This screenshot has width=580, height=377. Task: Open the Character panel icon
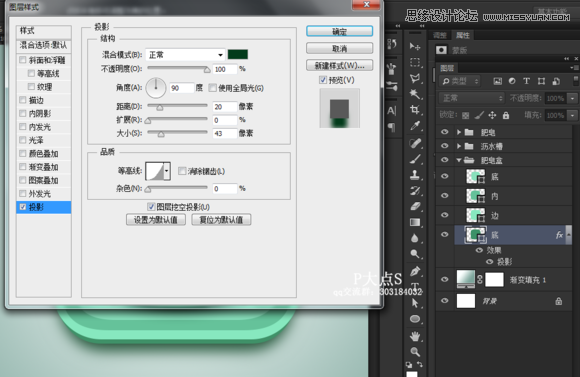392,111
